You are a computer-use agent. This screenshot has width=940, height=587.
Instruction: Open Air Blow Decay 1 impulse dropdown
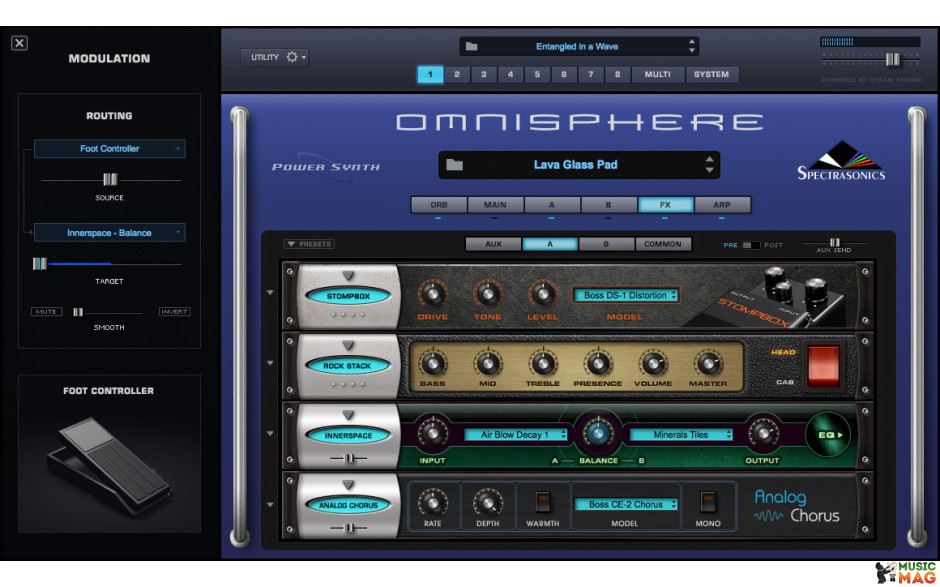tap(516, 435)
